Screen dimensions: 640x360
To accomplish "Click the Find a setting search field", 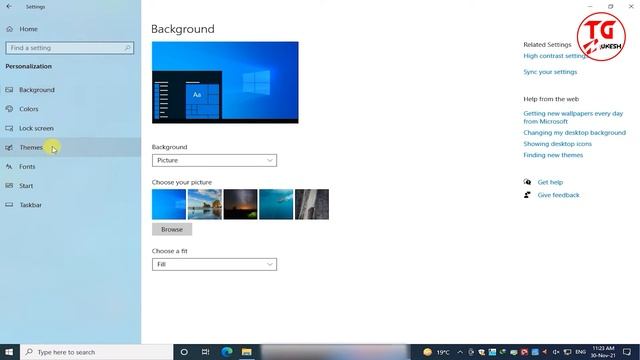I will (70, 48).
